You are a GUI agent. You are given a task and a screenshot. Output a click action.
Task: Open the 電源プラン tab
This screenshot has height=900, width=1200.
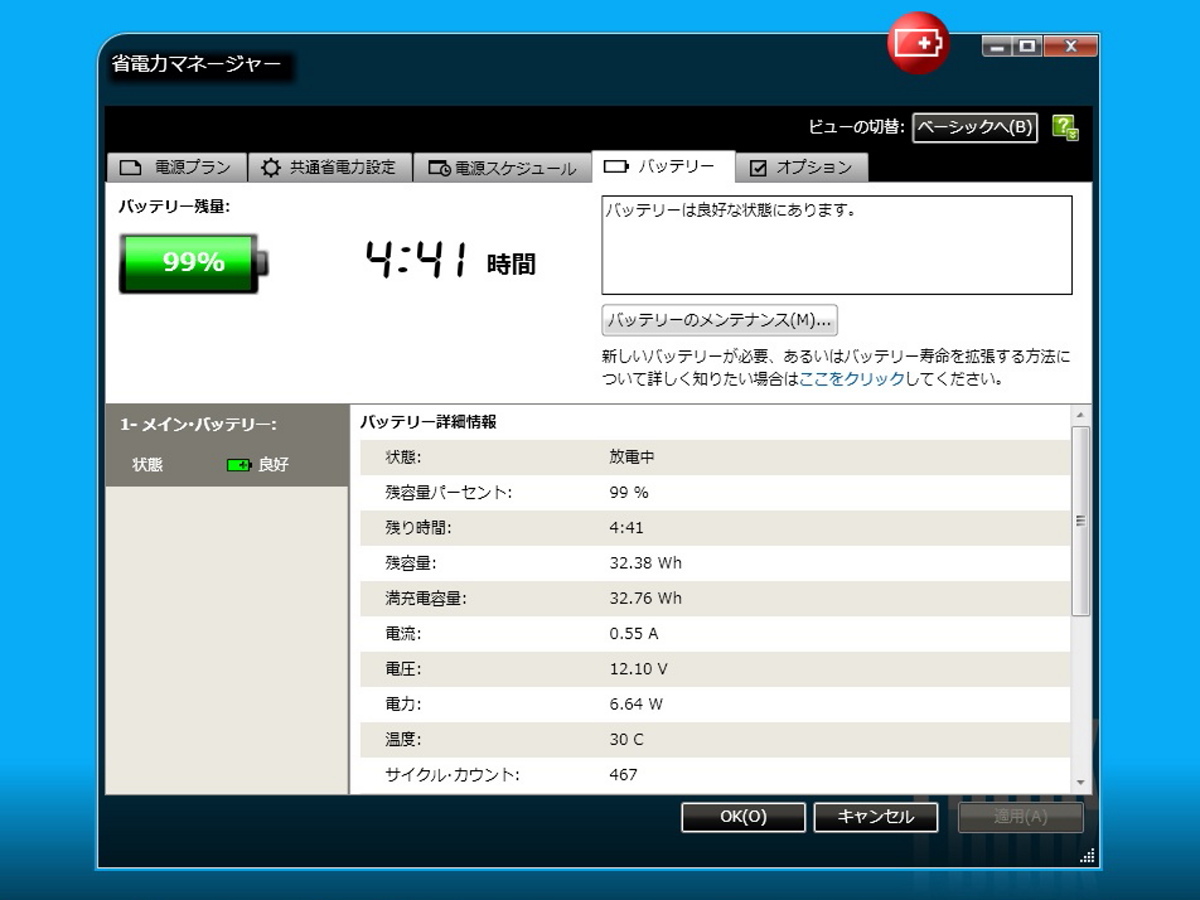[x=175, y=168]
